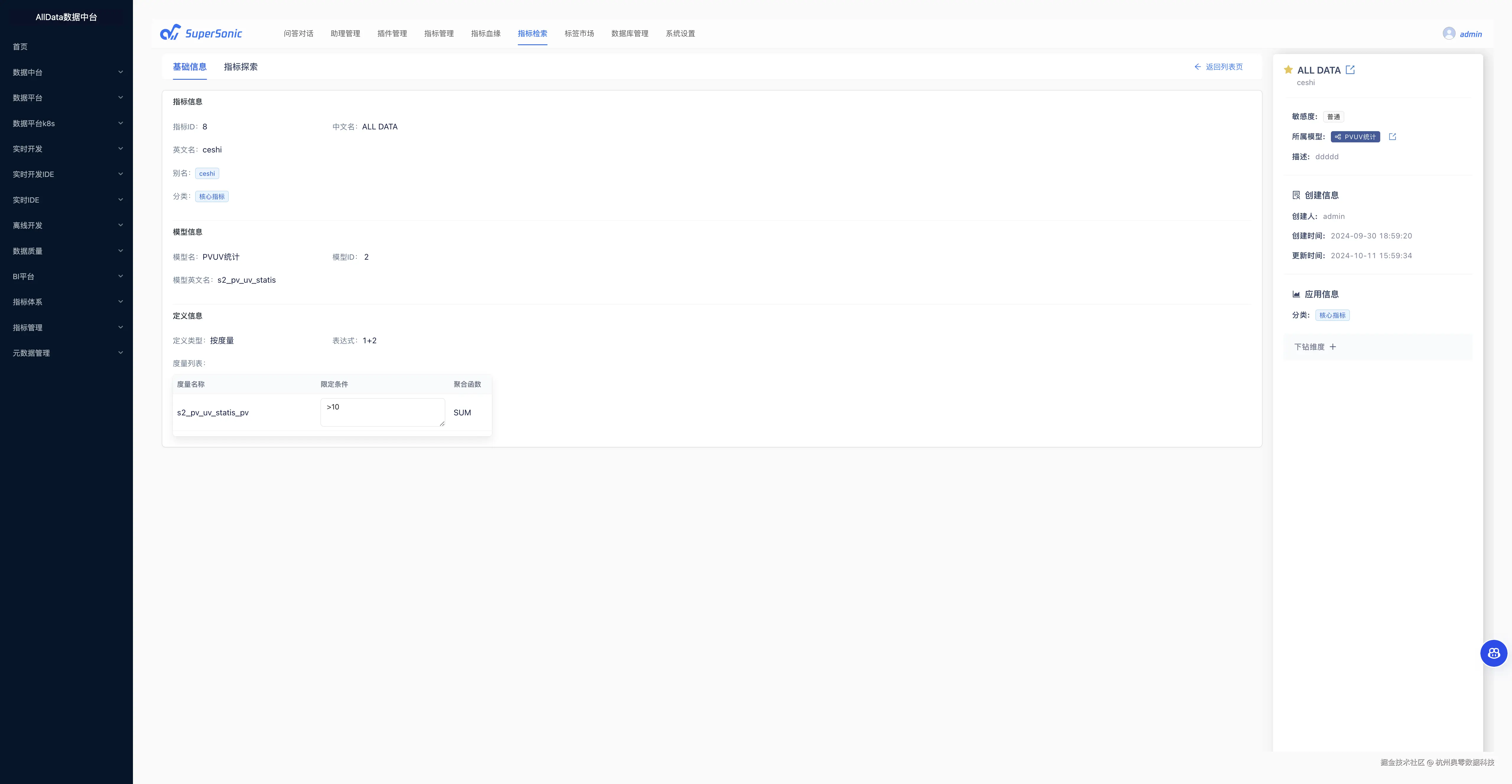Viewport: 1512px width, 784px height.
Task: Select 首页 in the sidebar
Action: pyautogui.click(x=21, y=46)
